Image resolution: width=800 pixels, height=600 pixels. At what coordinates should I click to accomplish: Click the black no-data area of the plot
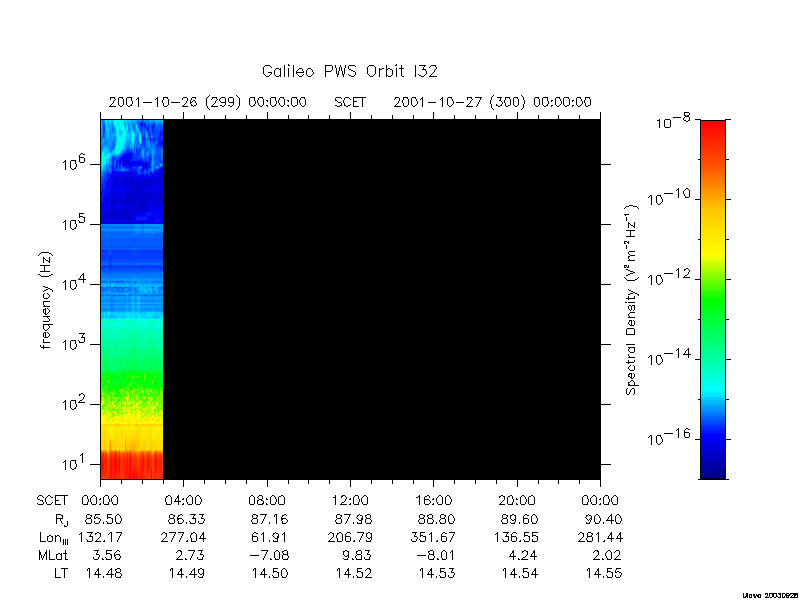pos(382,299)
